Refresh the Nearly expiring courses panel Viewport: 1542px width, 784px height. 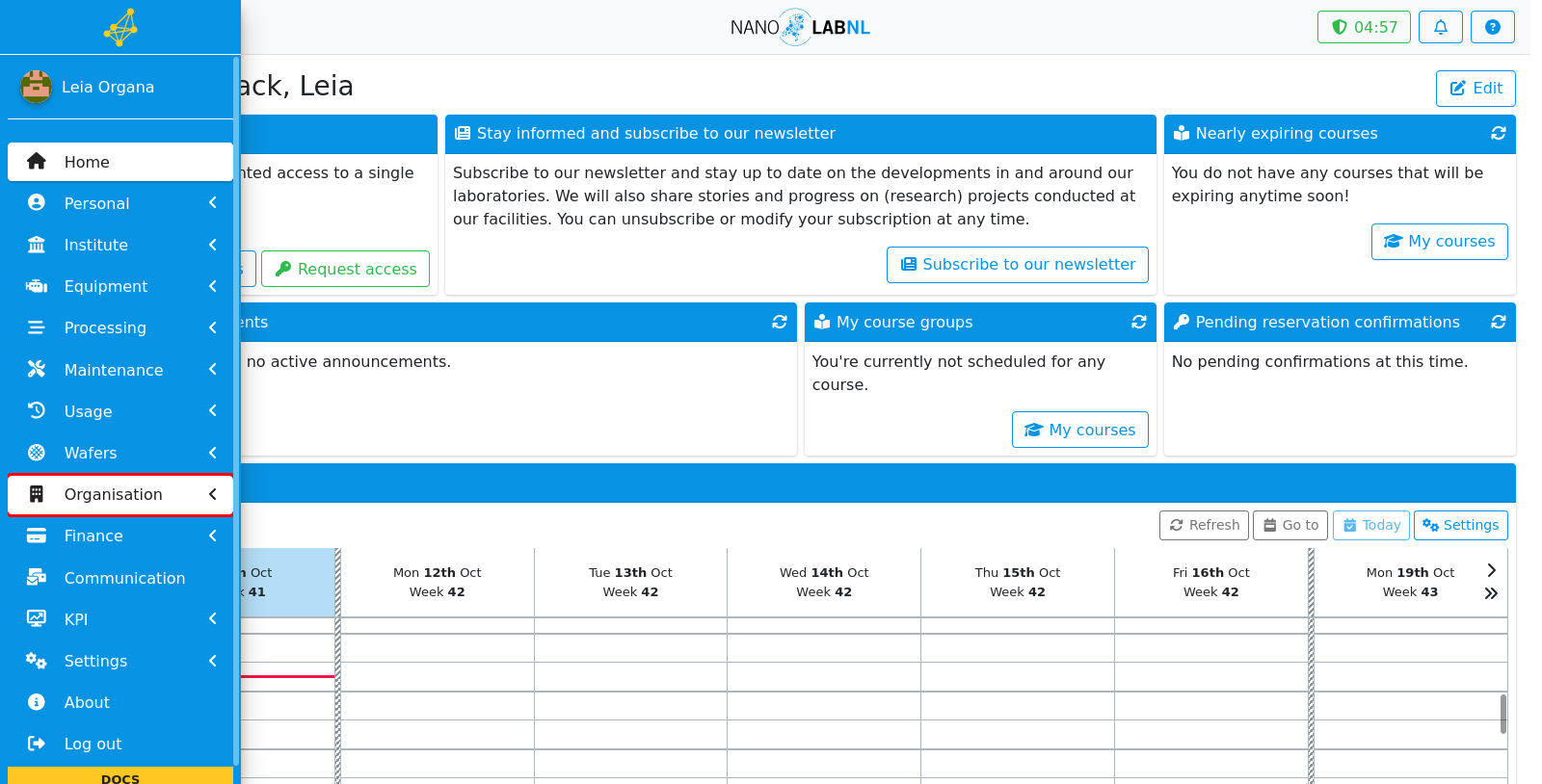(1499, 133)
